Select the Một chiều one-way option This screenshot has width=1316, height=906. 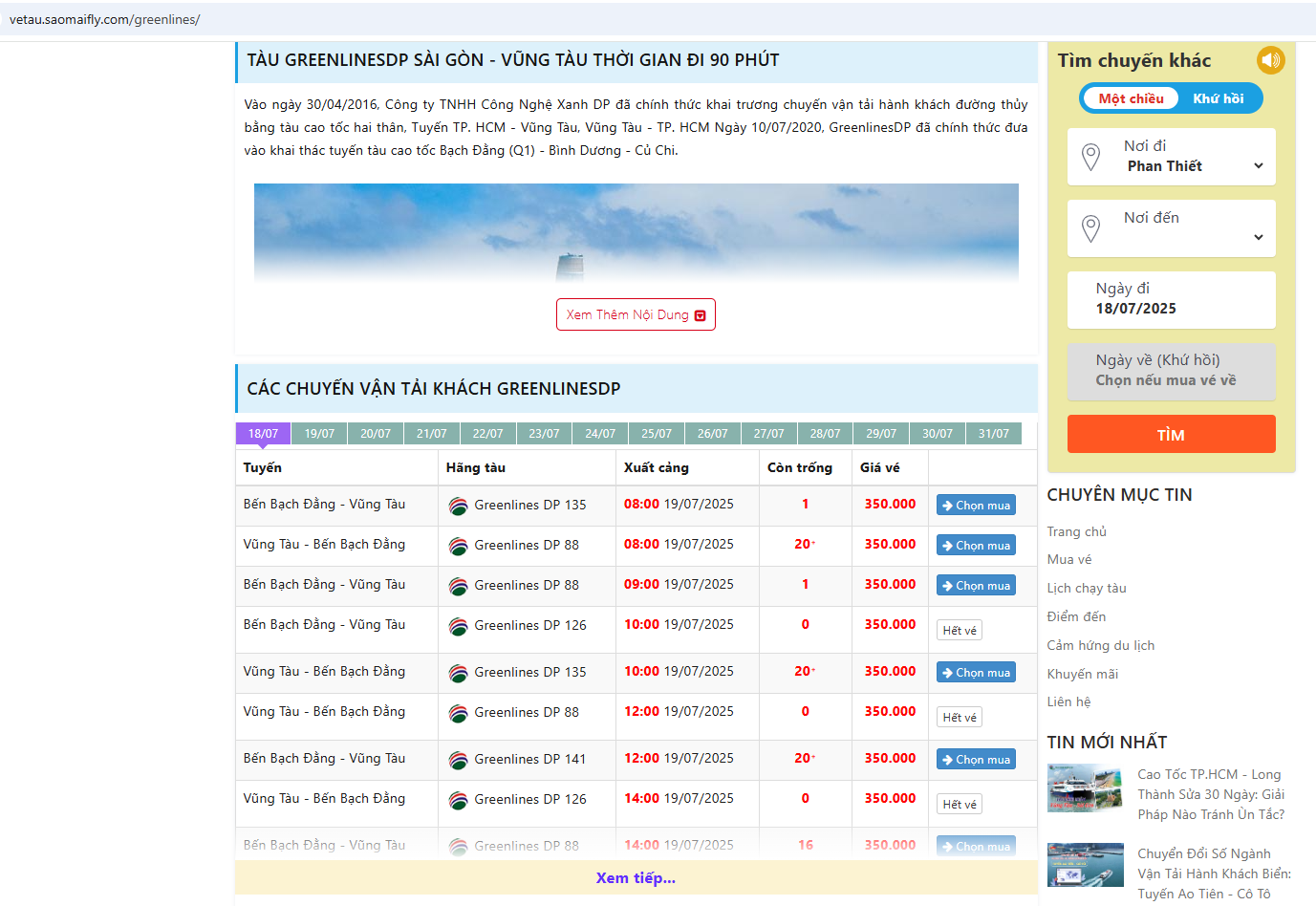tap(1131, 98)
